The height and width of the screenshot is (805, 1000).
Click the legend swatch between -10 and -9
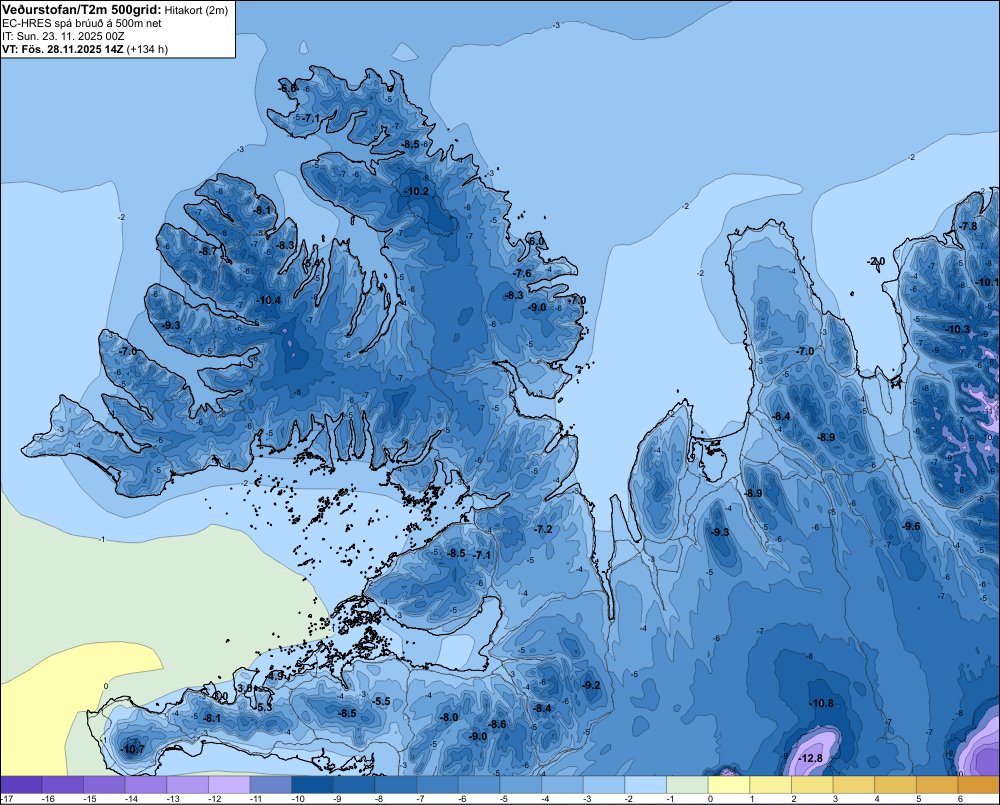(312, 785)
